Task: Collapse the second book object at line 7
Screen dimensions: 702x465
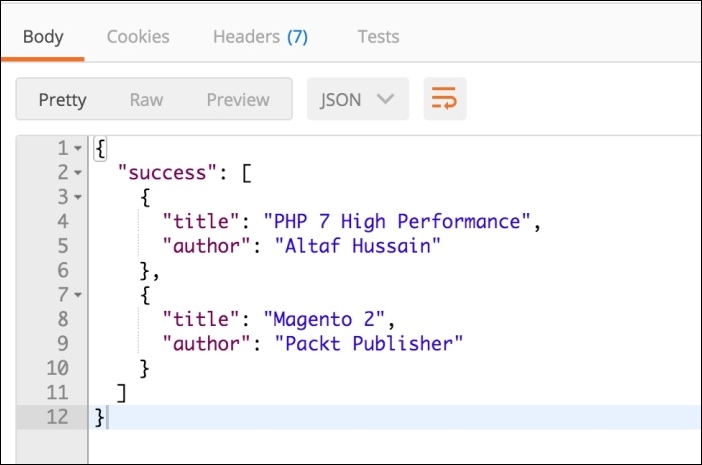Action: tap(78, 294)
